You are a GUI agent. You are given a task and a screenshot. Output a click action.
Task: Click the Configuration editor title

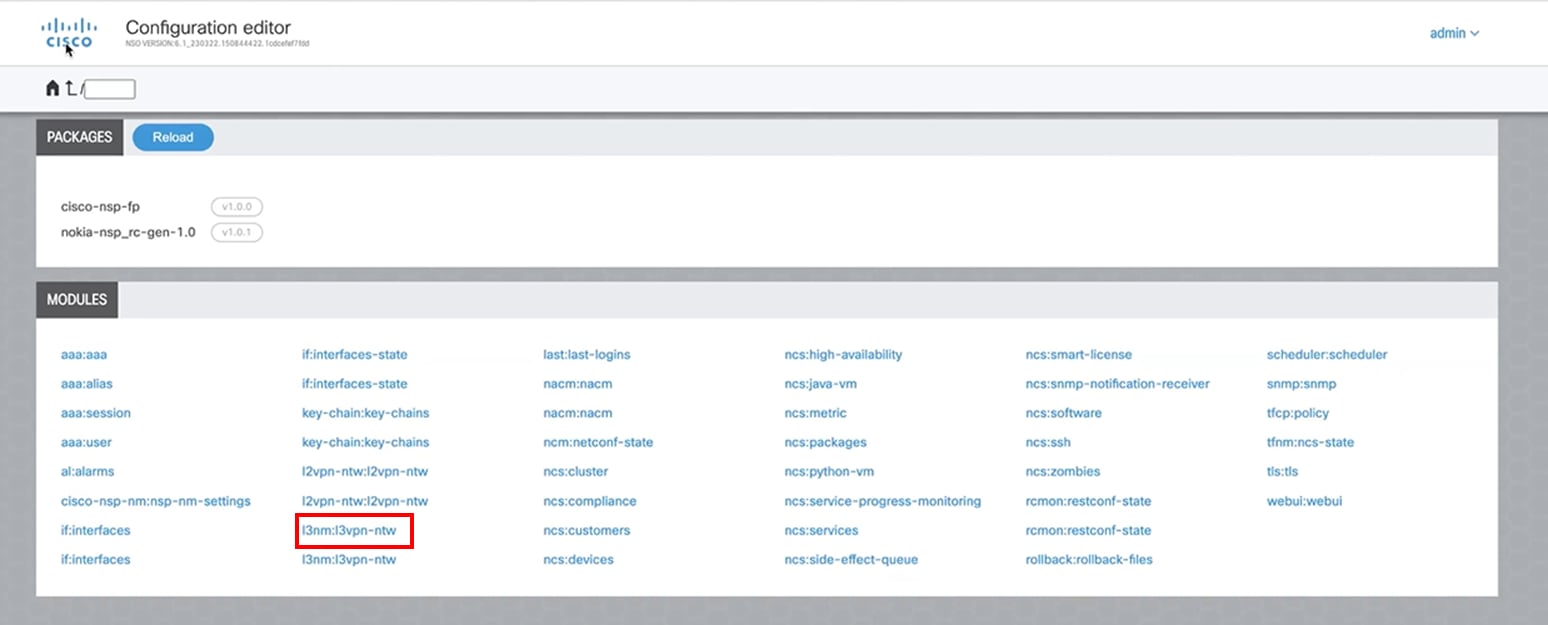tap(208, 27)
